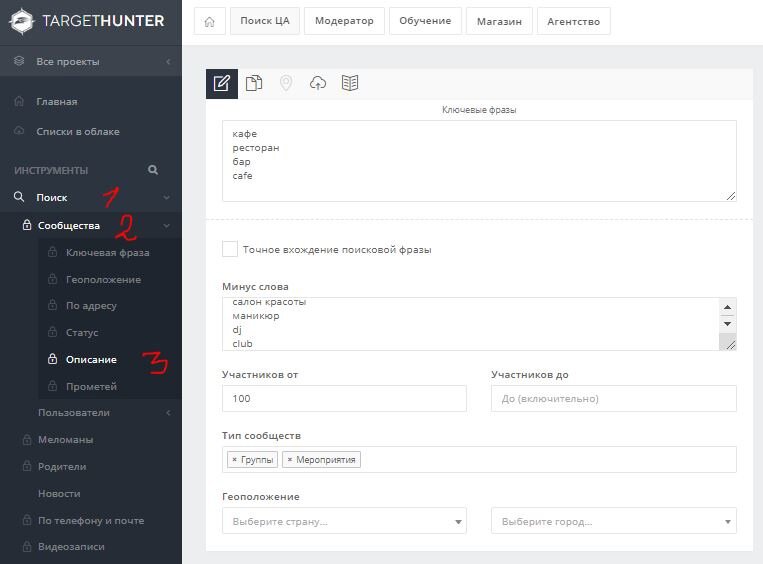
Task: Click the lock icon beside По телефону и почте
Action: (x=27, y=520)
